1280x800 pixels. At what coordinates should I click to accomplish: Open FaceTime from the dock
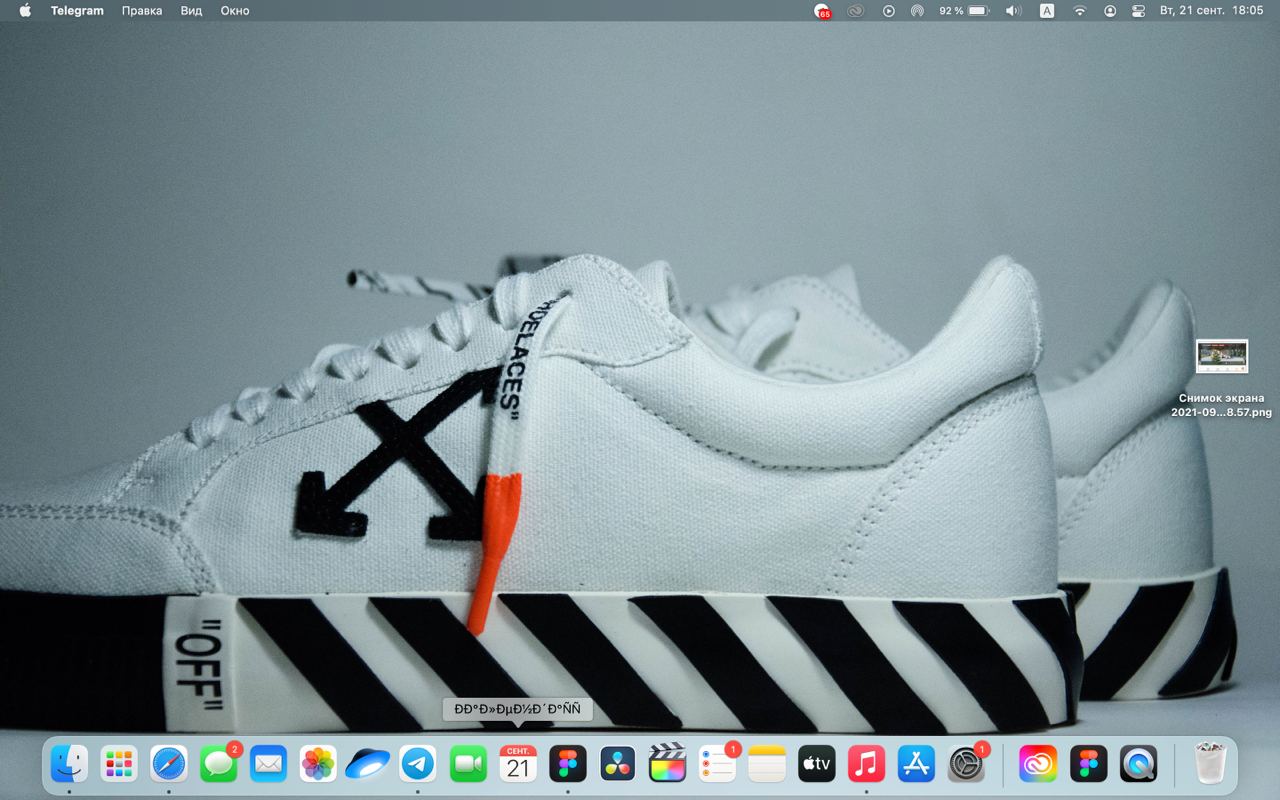pos(468,764)
